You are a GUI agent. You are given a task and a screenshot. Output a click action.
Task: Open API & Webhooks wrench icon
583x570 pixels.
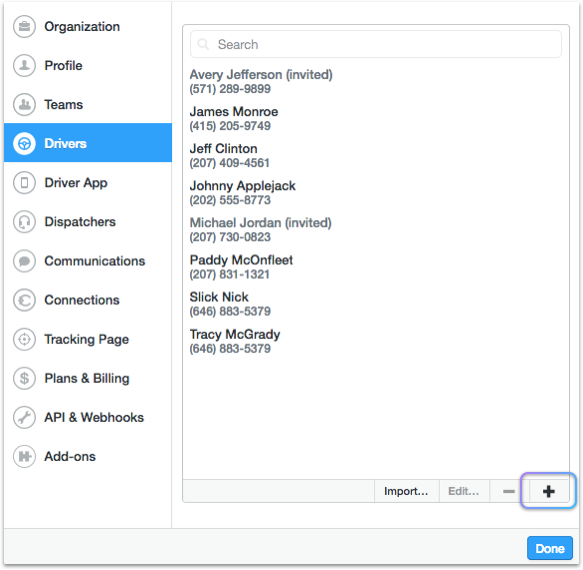coord(25,417)
